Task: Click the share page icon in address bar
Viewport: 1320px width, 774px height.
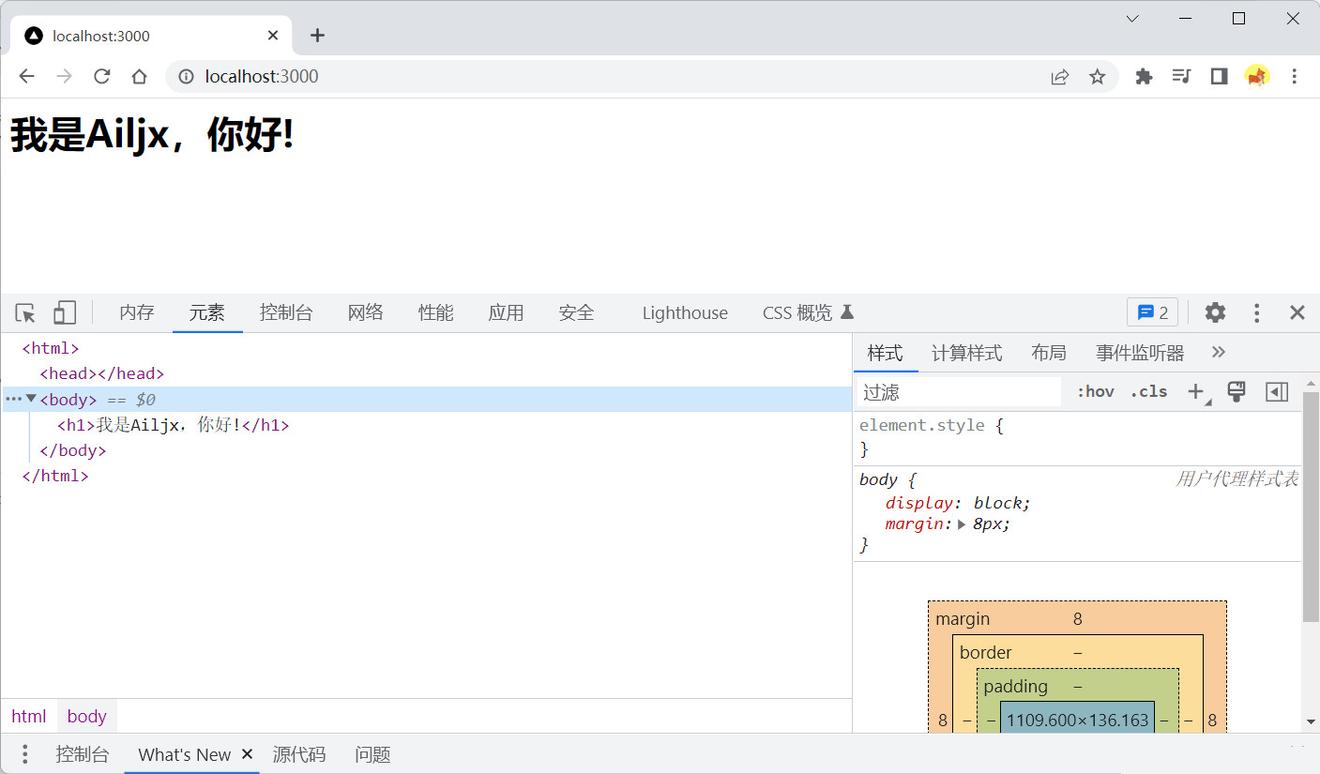Action: (x=1060, y=77)
